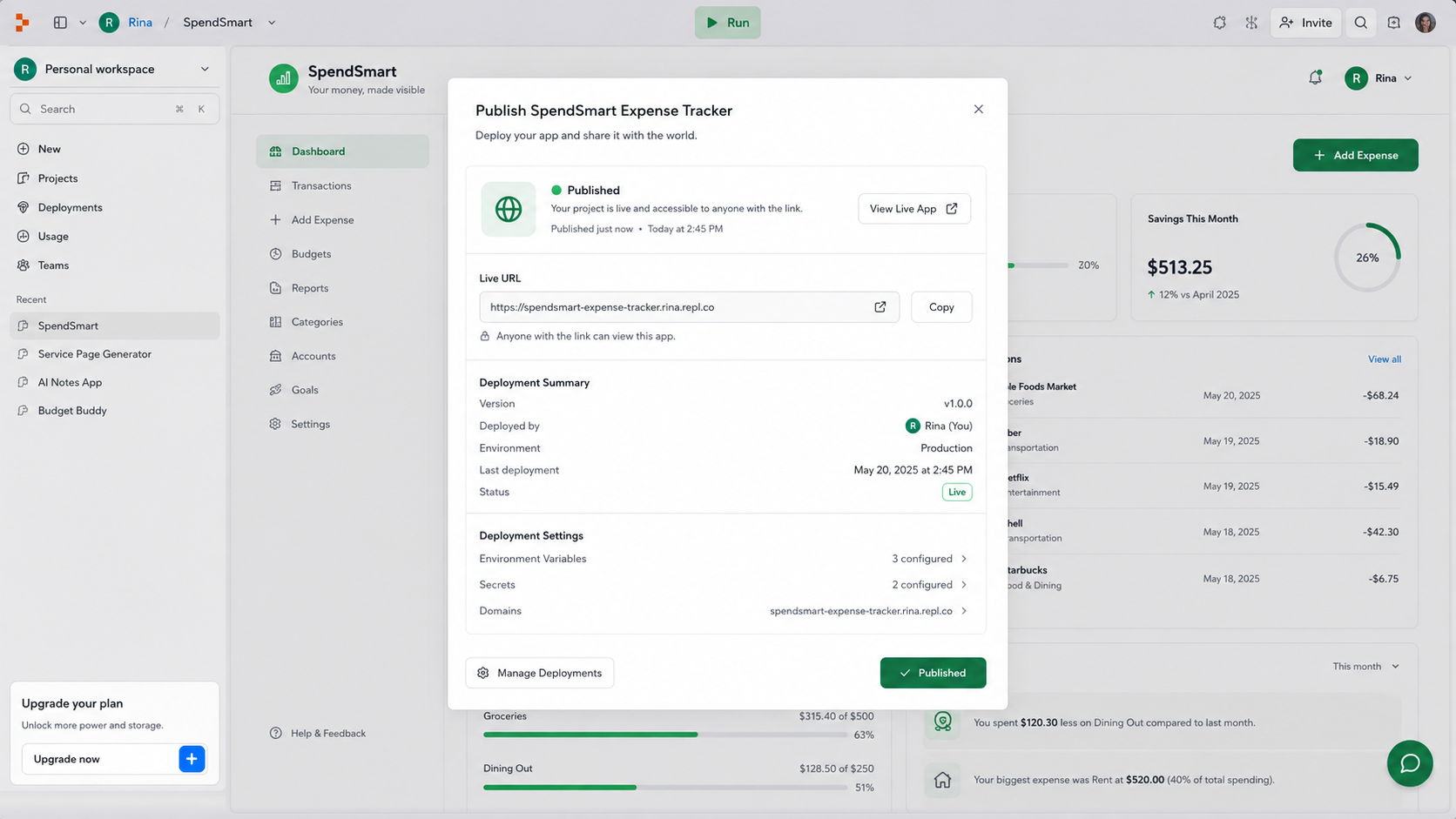This screenshot has height=819, width=1456.
Task: Click the Live URL text field
Action: coord(689,307)
